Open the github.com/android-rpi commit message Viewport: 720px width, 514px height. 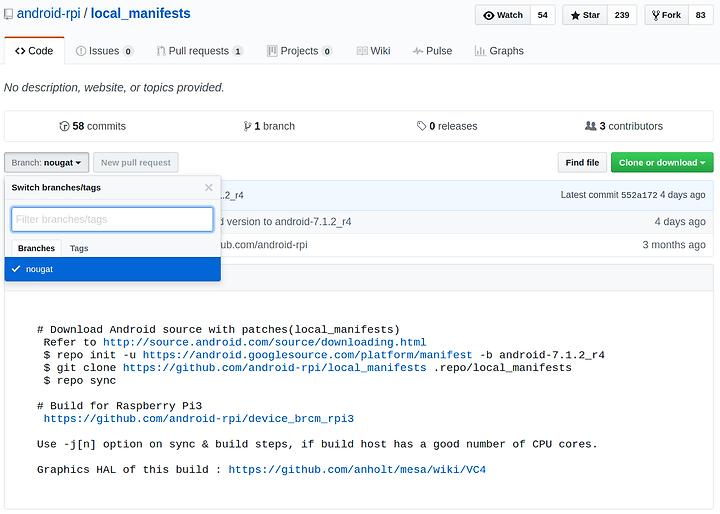264,244
